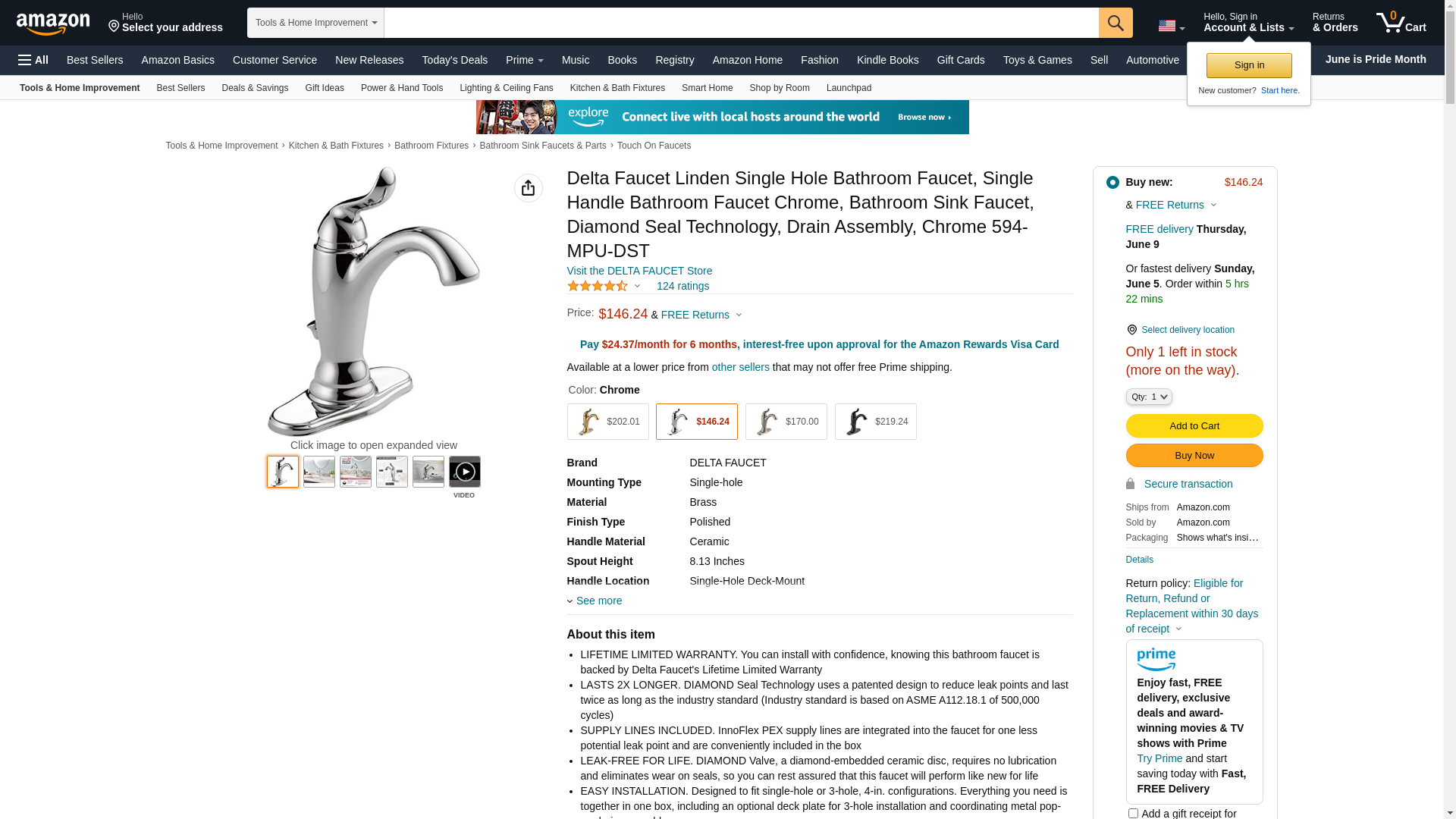Viewport: 1456px width, 819px height.
Task: Click the magnifying glass search button
Action: click(x=1116, y=23)
